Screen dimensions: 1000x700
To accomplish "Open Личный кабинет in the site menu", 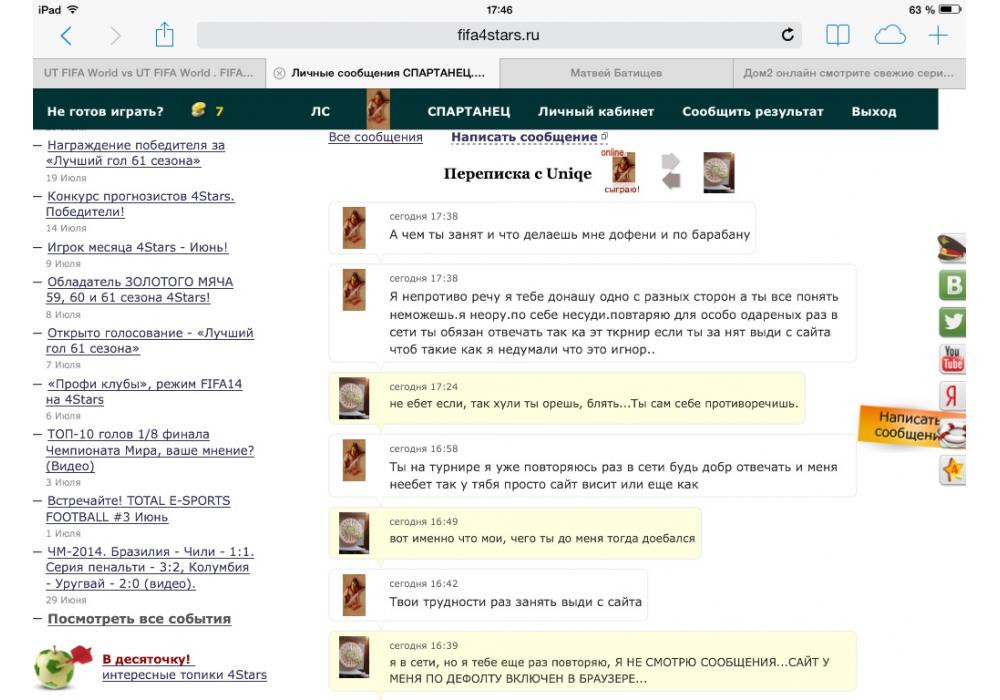I will 596,111.
